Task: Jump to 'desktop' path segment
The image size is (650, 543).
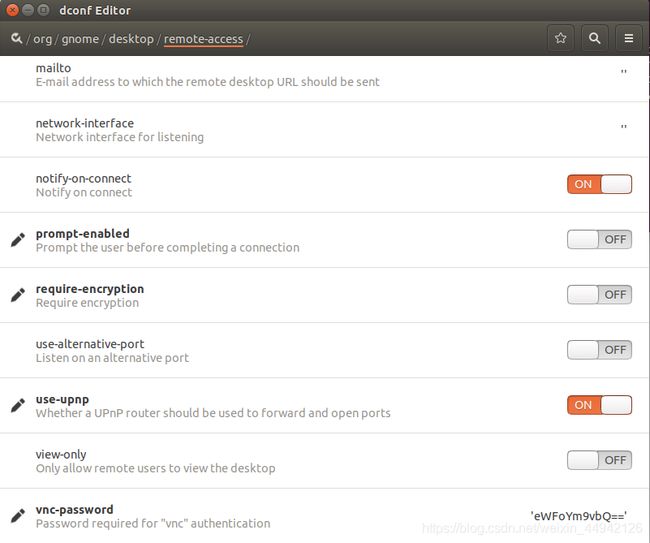Action: (131, 39)
